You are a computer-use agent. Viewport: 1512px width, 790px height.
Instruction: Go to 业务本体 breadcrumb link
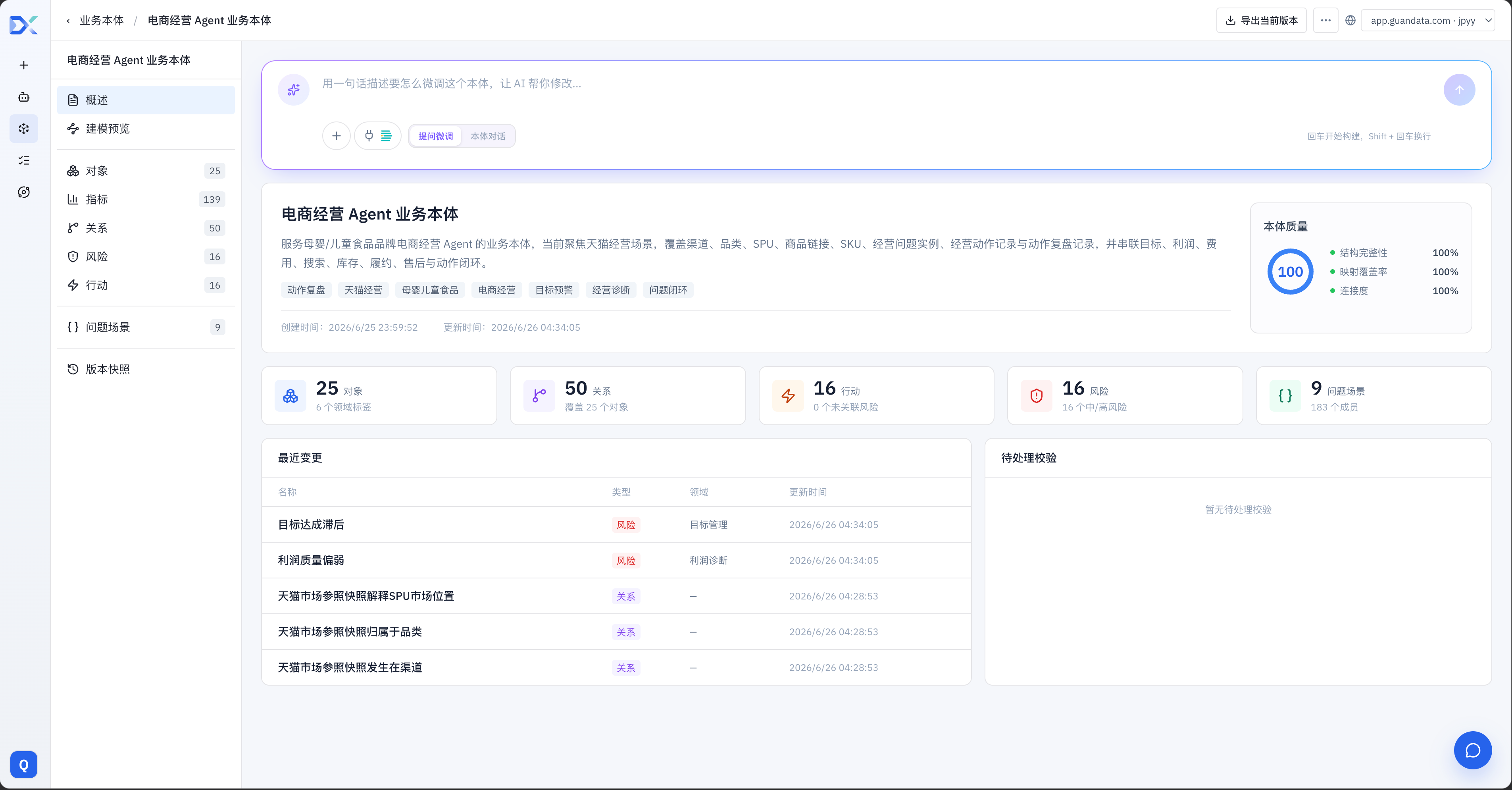pos(102,21)
